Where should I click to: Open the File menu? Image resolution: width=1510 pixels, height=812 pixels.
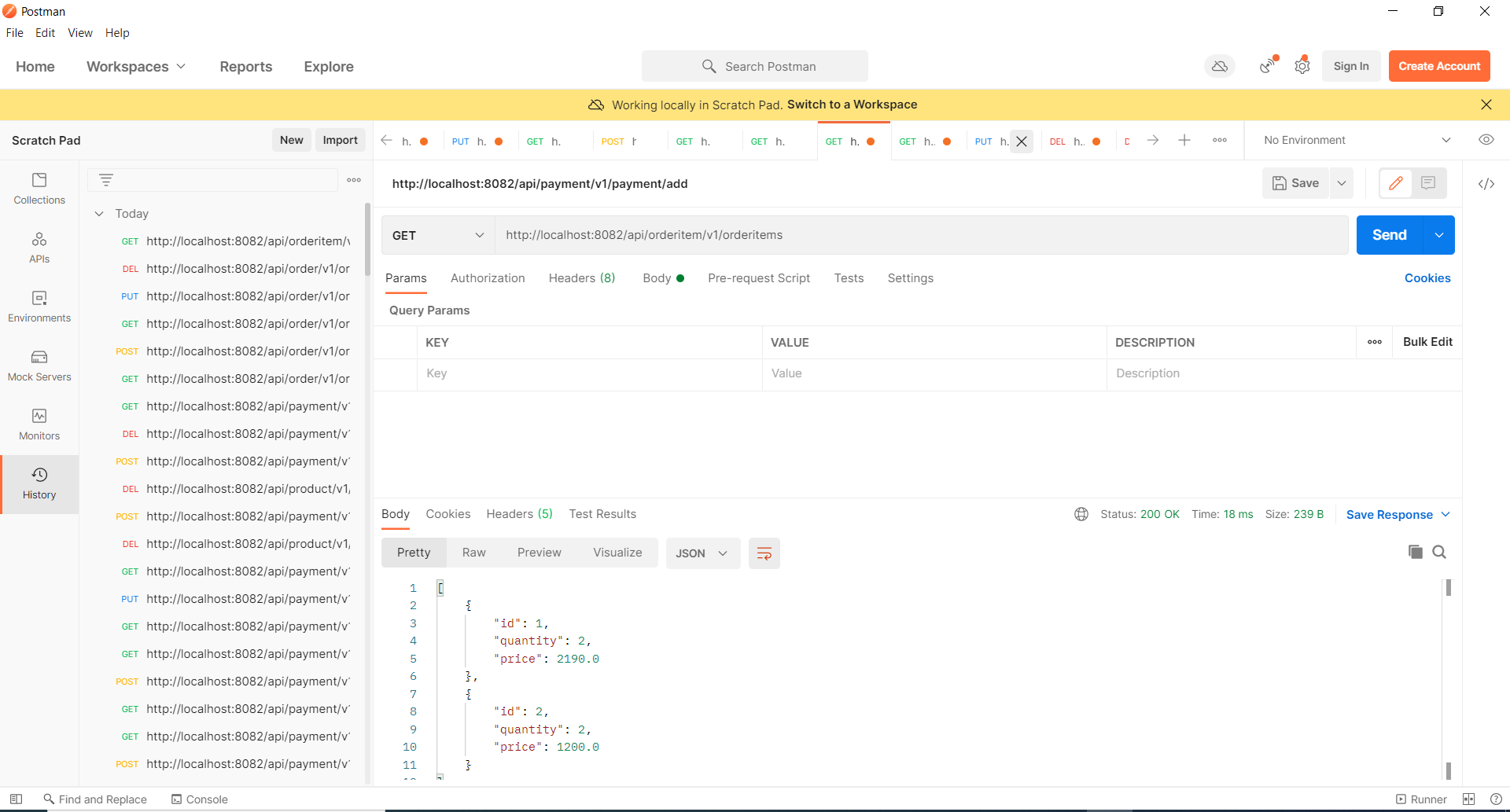15,33
